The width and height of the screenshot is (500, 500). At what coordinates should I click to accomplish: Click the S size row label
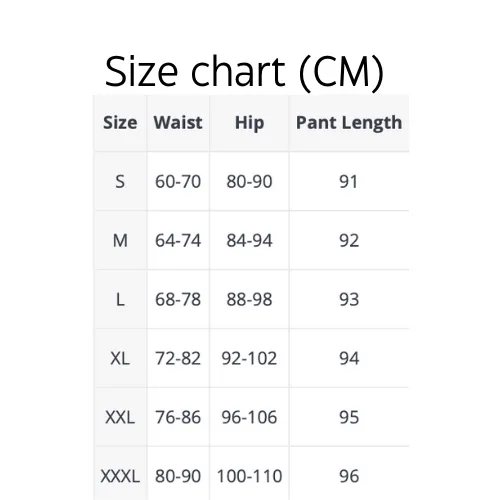(120, 182)
